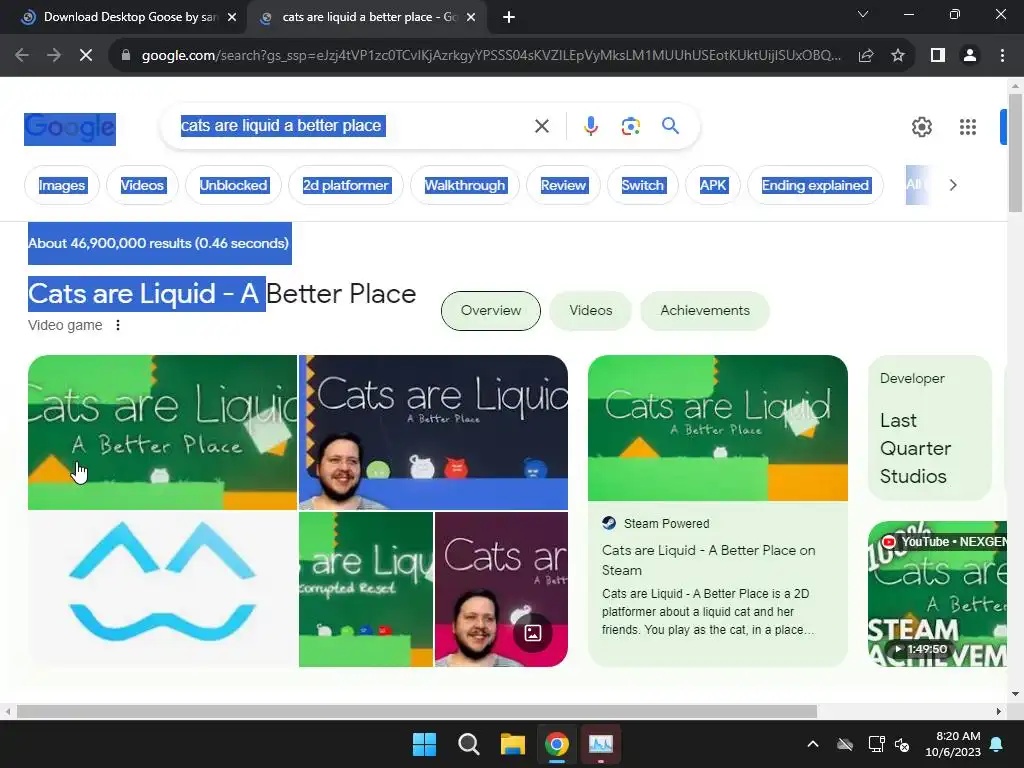Select the Unblocked filter chip
This screenshot has width=1024, height=768.
coord(233,185)
